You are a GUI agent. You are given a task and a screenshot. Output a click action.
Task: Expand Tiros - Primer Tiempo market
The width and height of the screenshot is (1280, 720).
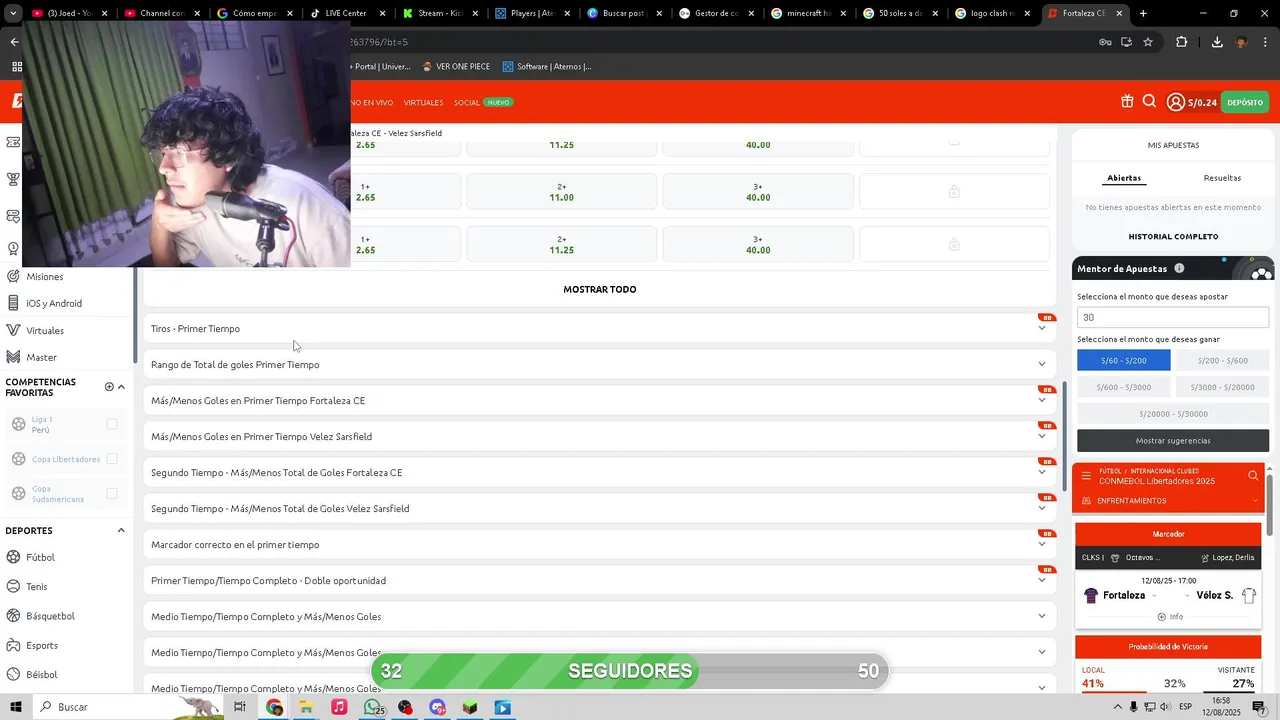pos(1042,328)
